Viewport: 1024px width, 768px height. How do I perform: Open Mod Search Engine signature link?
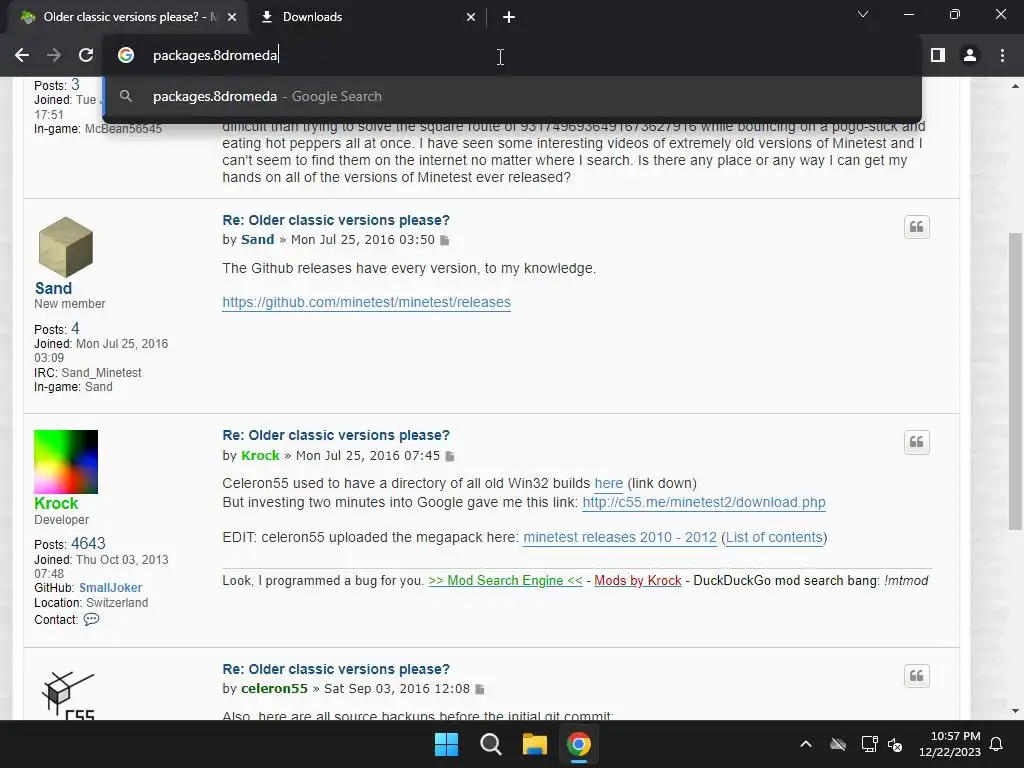505,581
